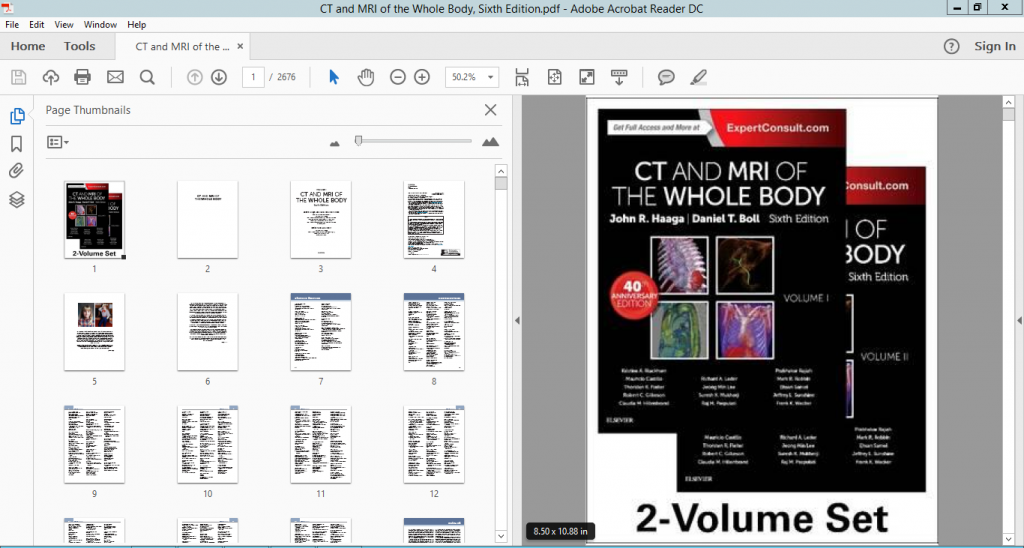Close the CT and MRI document tab
The image size is (1024, 548).
pos(240,46)
